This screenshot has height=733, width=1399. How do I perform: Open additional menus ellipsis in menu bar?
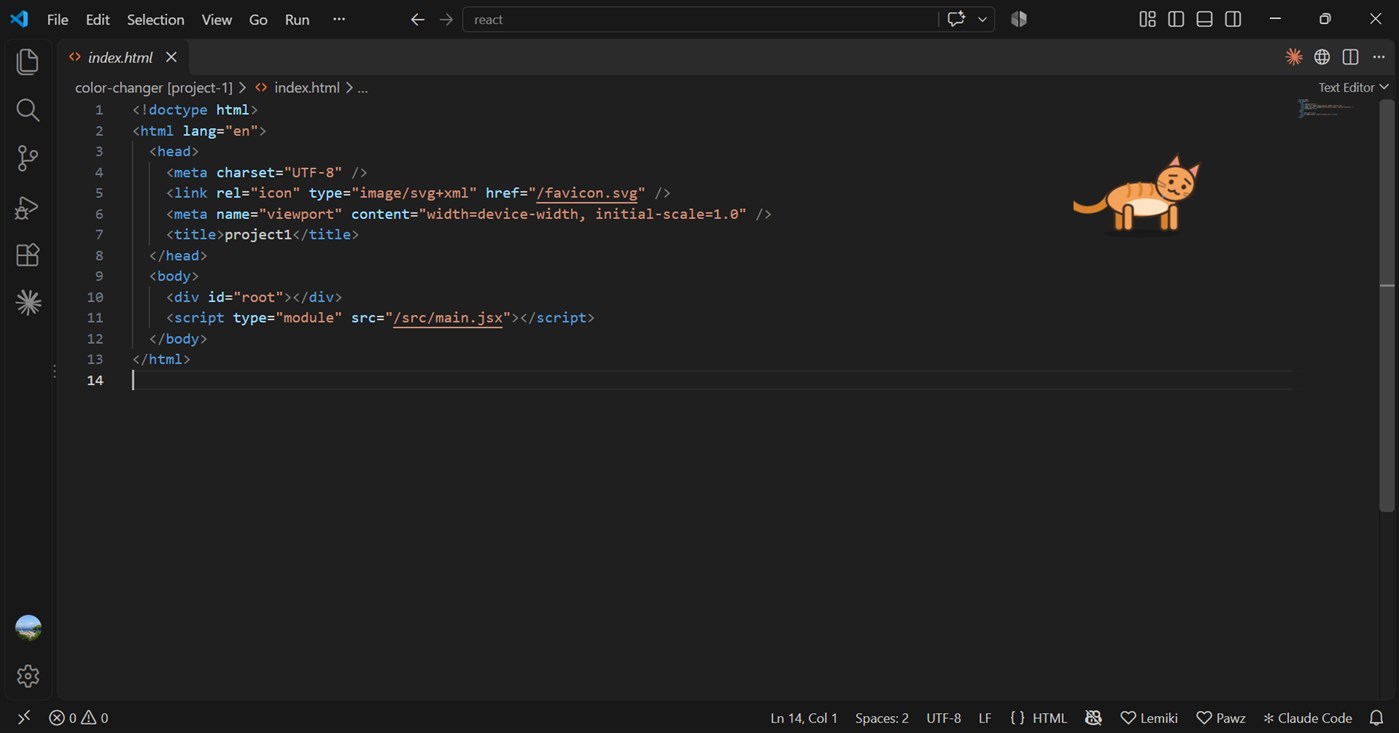339,19
